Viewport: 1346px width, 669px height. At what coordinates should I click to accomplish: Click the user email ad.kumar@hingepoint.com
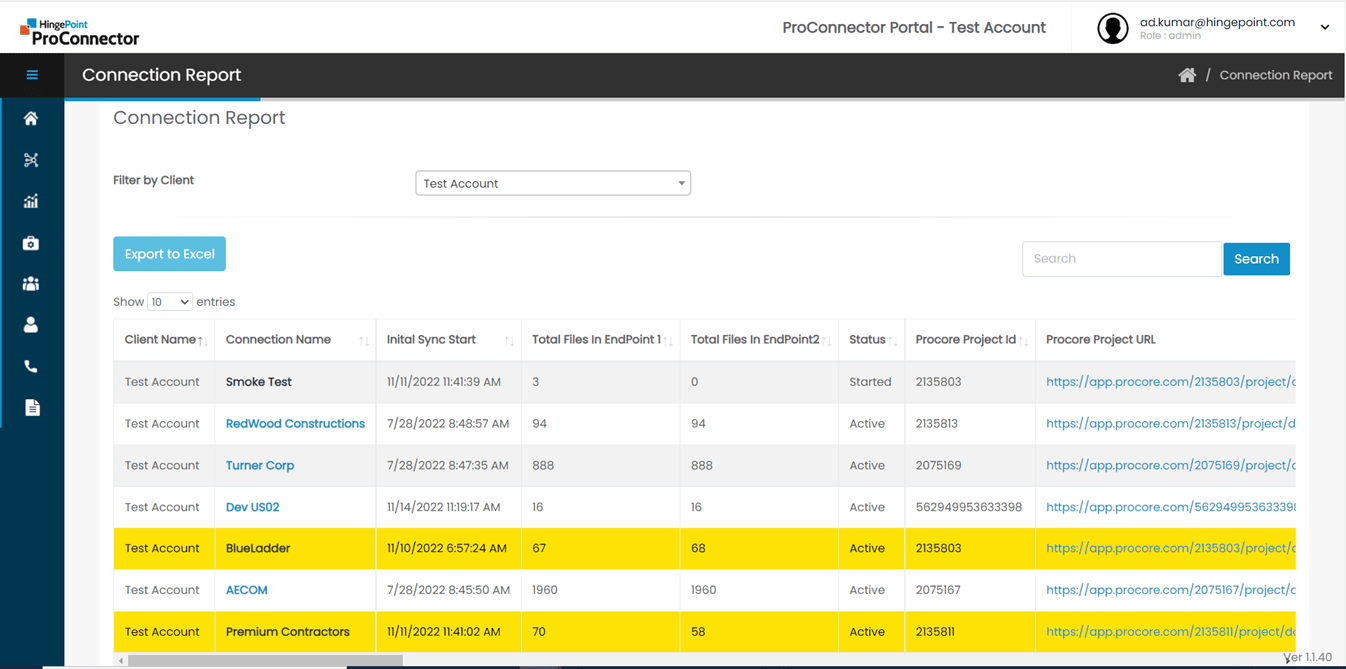[1217, 22]
